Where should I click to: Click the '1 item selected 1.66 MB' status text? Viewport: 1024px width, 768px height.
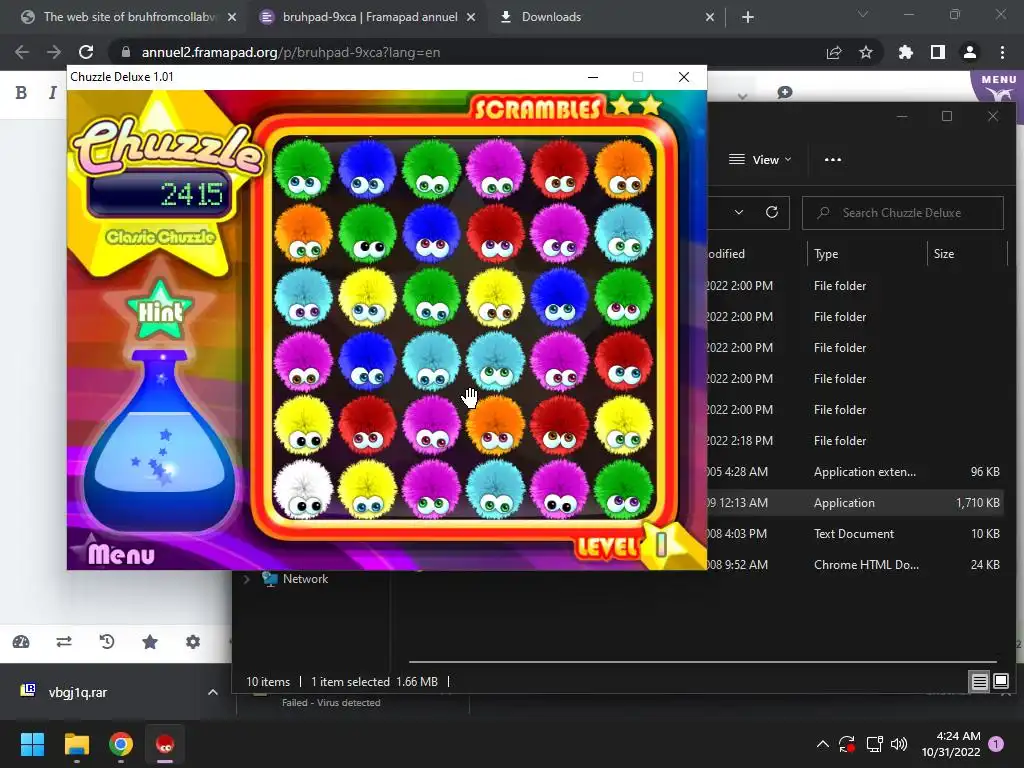(x=374, y=682)
